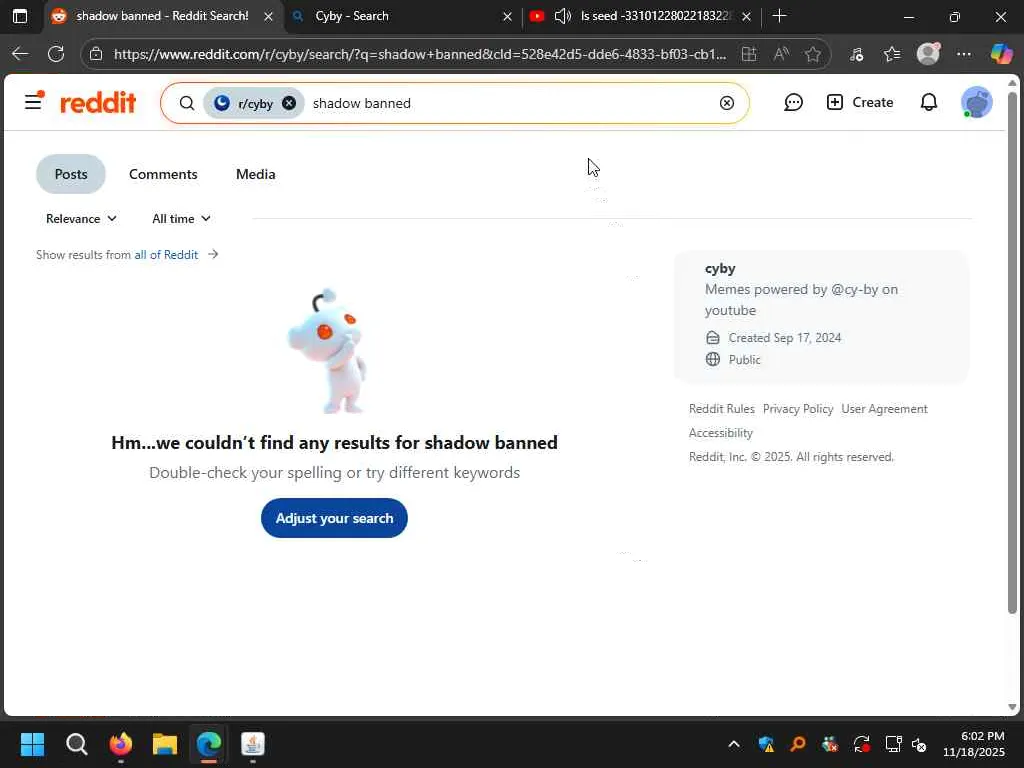Viewport: 1024px width, 768px height.
Task: Open the music note extension icon in toolbar
Action: (856, 54)
